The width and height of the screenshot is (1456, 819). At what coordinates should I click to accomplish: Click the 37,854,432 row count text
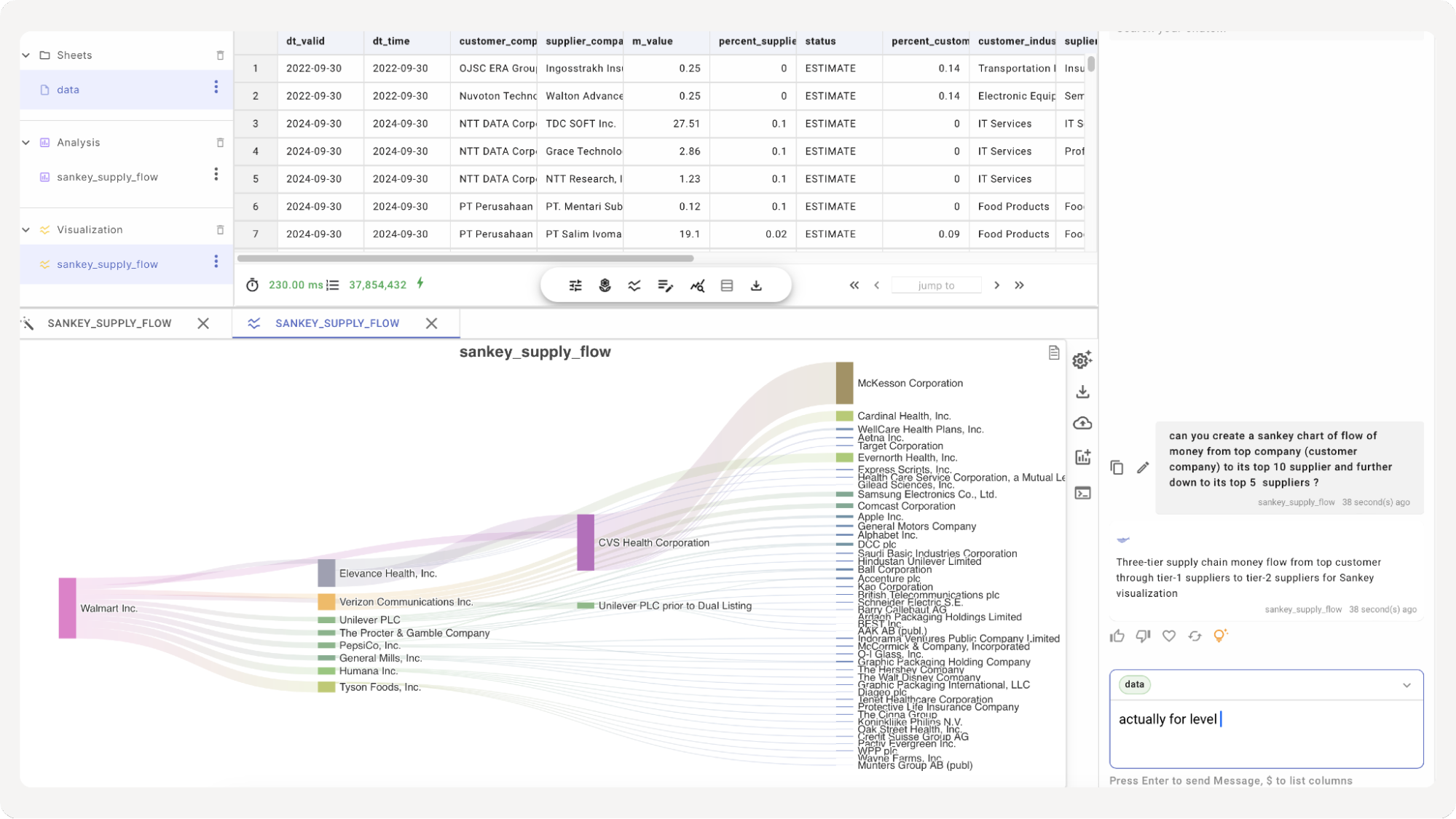pyautogui.click(x=377, y=285)
